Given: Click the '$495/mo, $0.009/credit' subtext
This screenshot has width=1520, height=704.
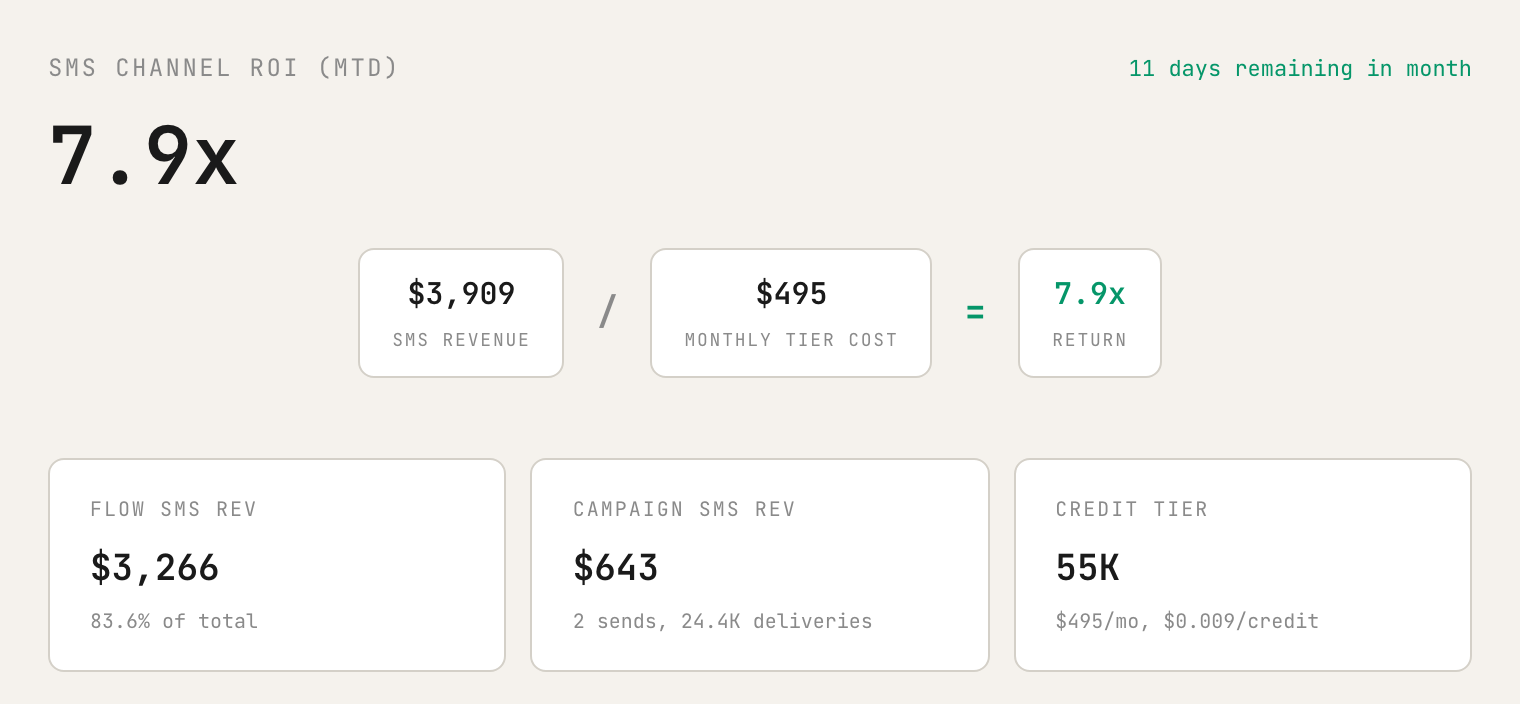Looking at the screenshot, I should 1187,621.
